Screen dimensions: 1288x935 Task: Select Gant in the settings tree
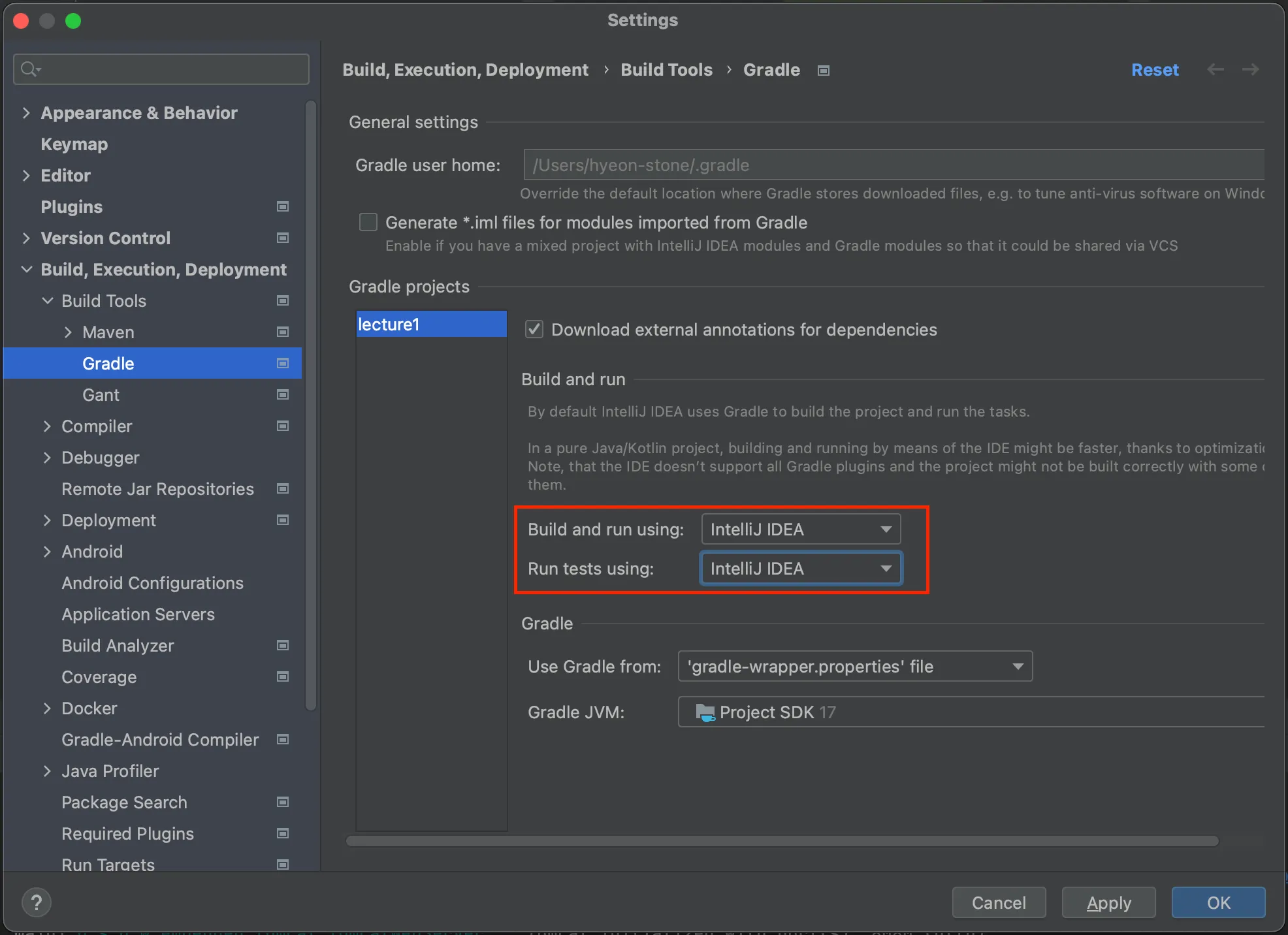pos(101,395)
